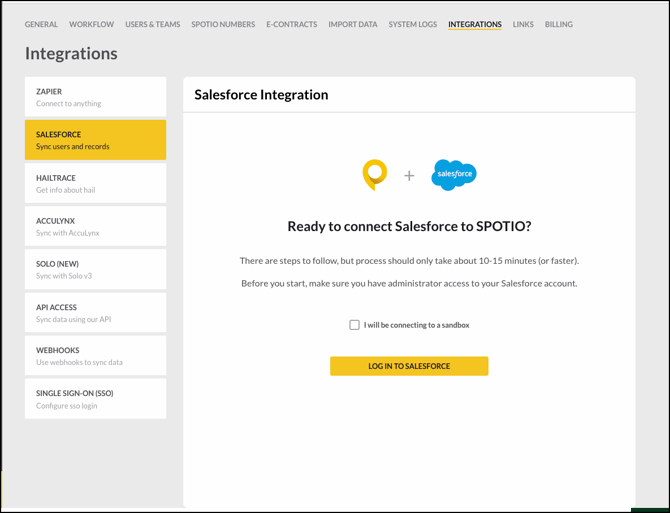
Task: Click the Salesforce Integration panel title
Action: (261, 95)
